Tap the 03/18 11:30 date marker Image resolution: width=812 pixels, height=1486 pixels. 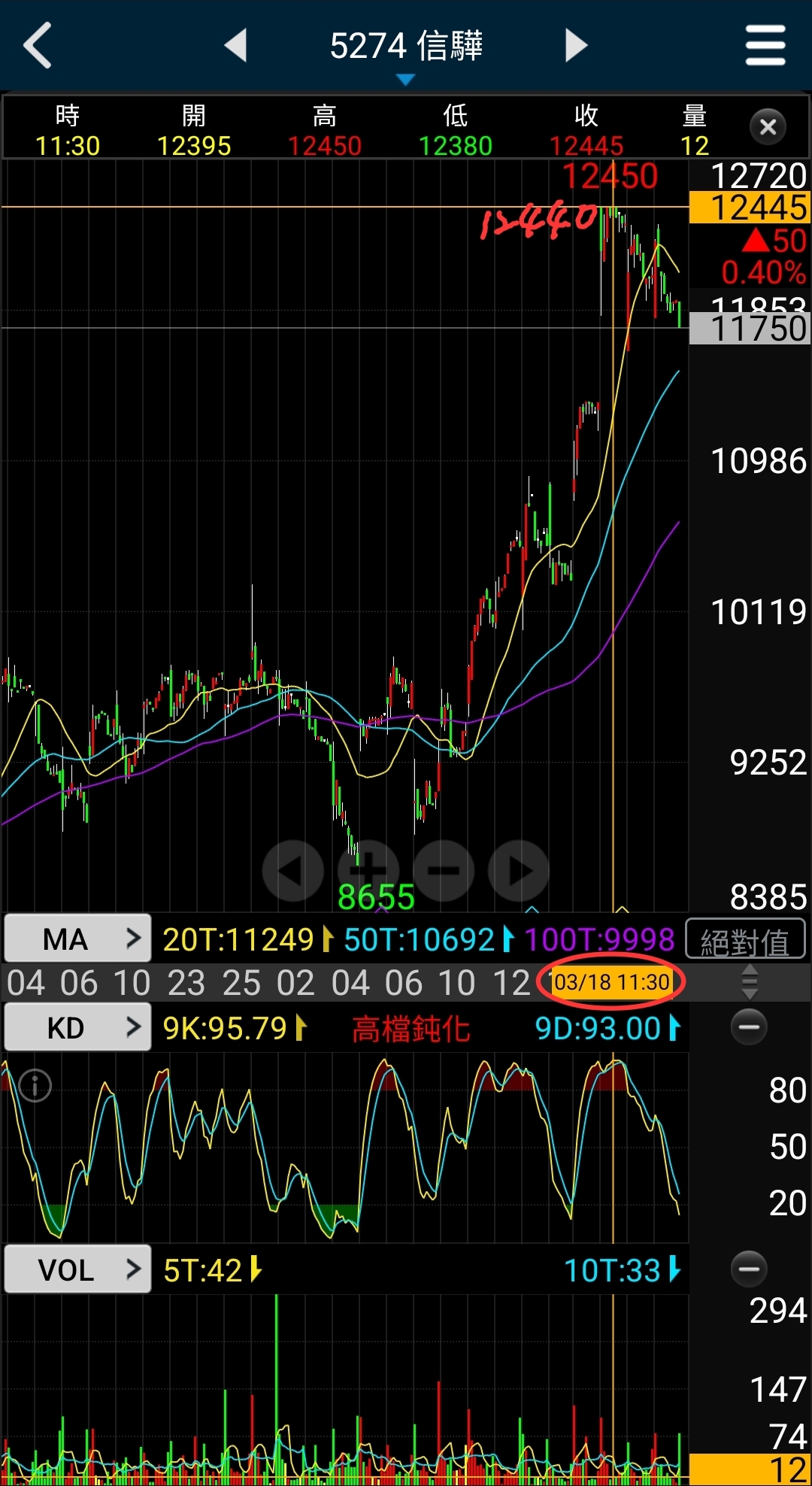pos(611,982)
